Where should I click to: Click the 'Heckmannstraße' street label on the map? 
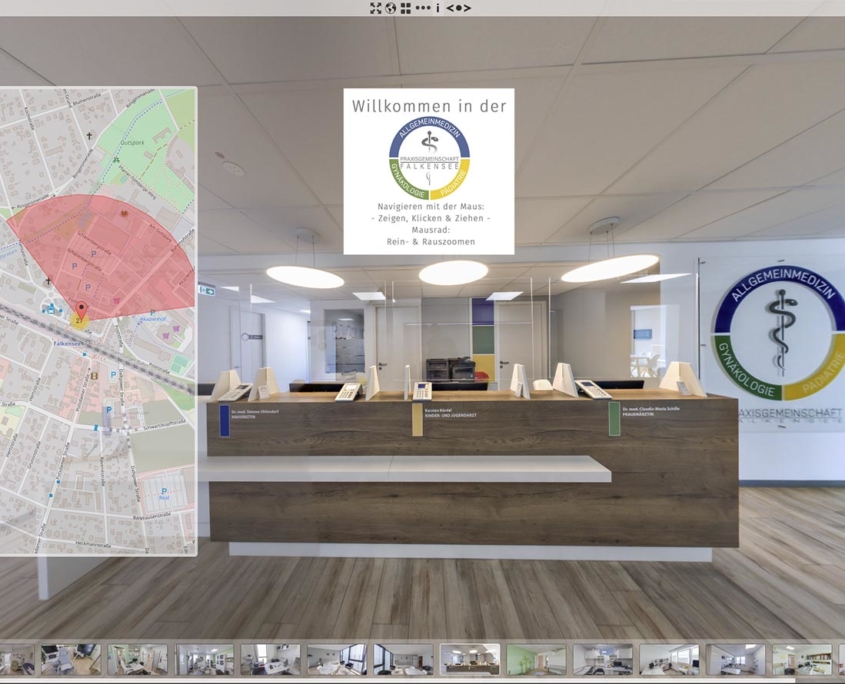(x=93, y=545)
